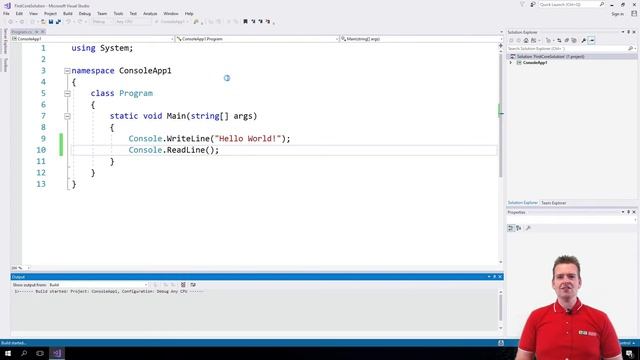This screenshot has width=640, height=360.
Task: Expand the ConsoleApp1 project node
Action: click(x=511, y=63)
